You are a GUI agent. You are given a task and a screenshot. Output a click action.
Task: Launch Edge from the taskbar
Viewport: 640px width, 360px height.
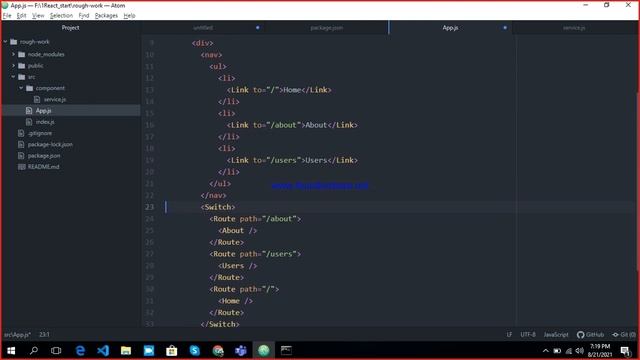[80, 351]
